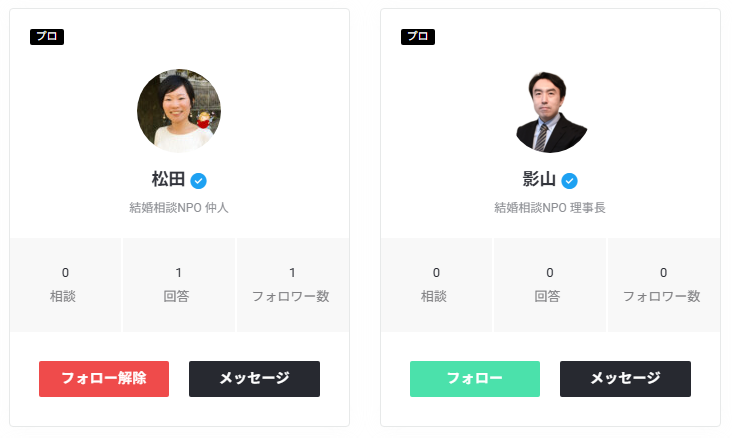Image resolution: width=732 pixels, height=438 pixels.
Task: View 影山's 回答 count
Action: click(550, 284)
